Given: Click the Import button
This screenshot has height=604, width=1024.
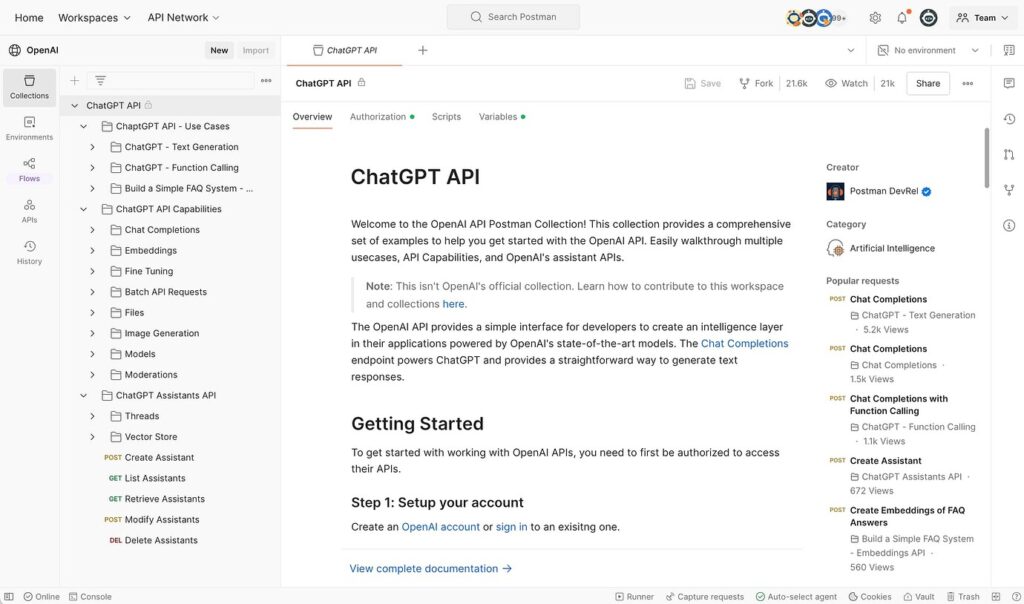Looking at the screenshot, I should [255, 50].
